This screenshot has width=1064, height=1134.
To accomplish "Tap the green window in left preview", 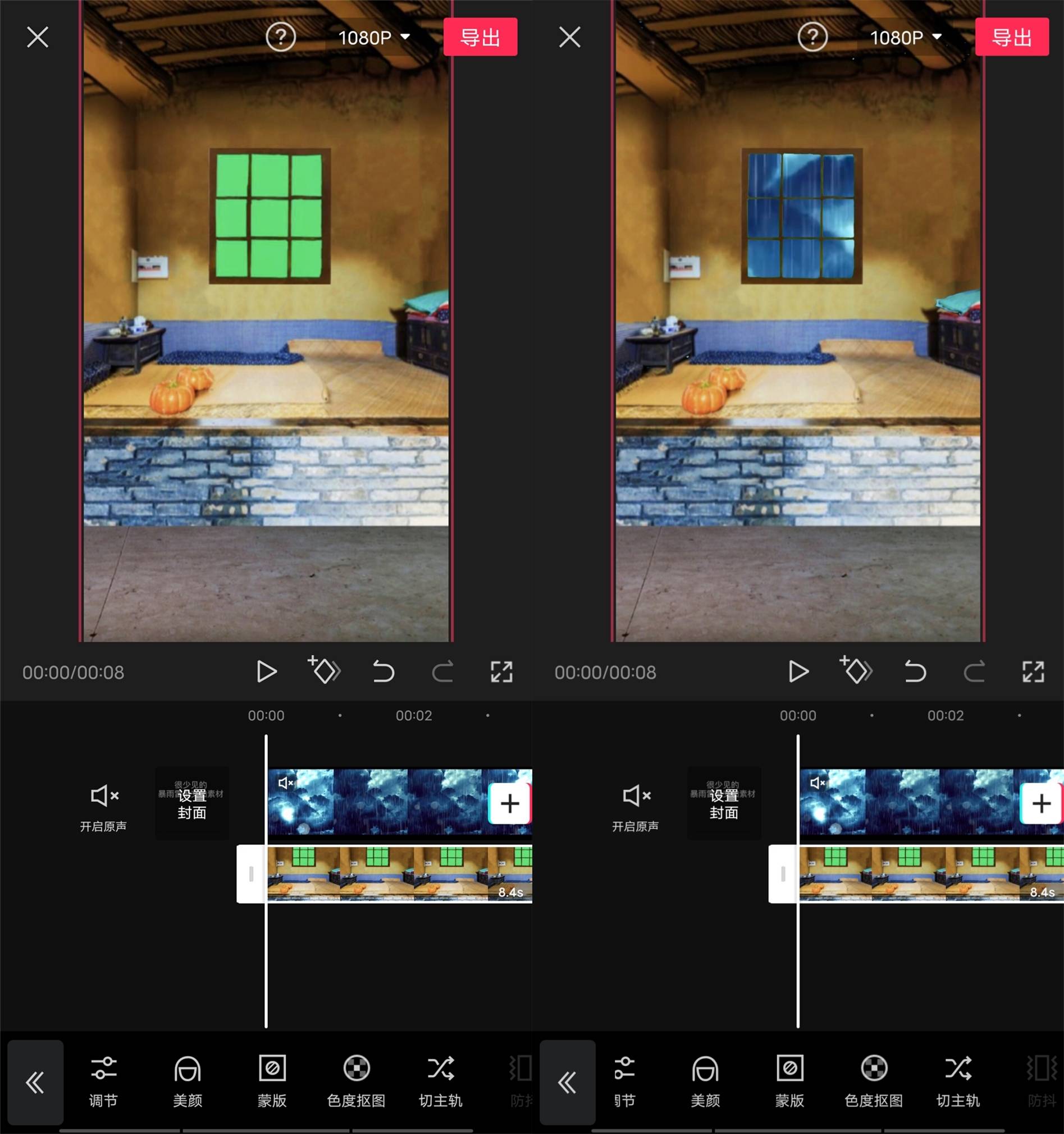I will click(270, 216).
